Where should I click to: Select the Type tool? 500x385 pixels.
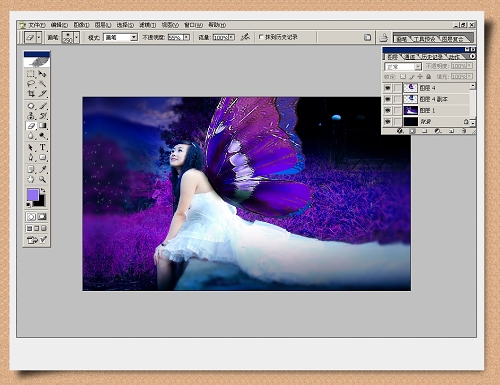point(42,147)
